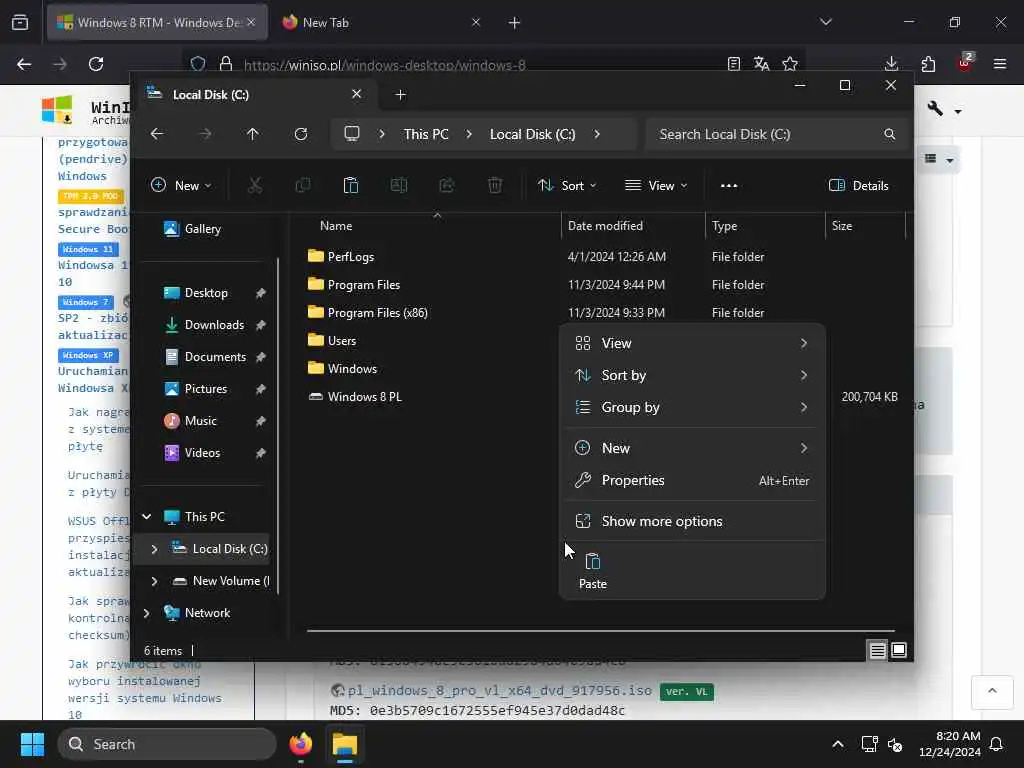
Task: Click the Delete trash icon in Explorer toolbar
Action: click(x=495, y=185)
